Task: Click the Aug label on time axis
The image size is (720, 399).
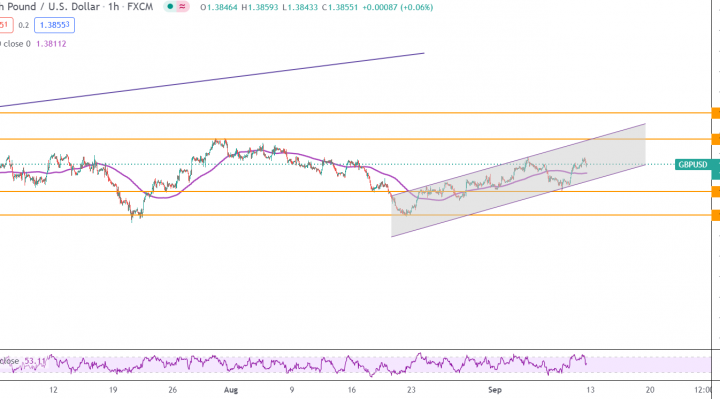Action: tap(231, 390)
